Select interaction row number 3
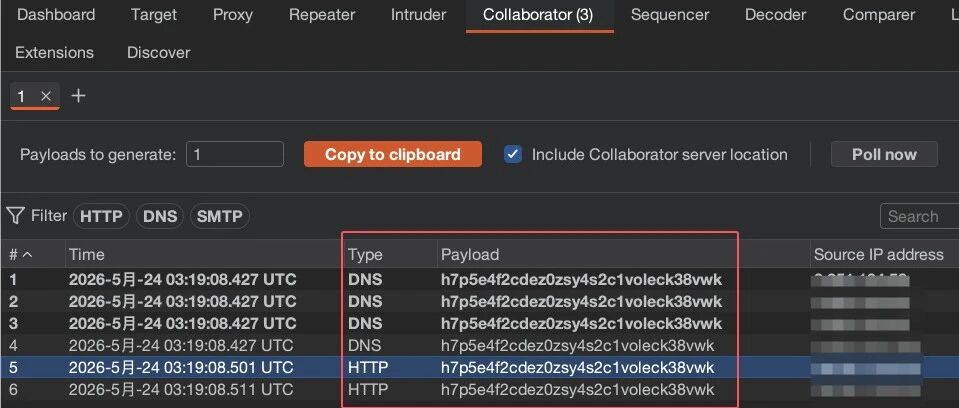The width and height of the screenshot is (959, 408). tap(480, 323)
